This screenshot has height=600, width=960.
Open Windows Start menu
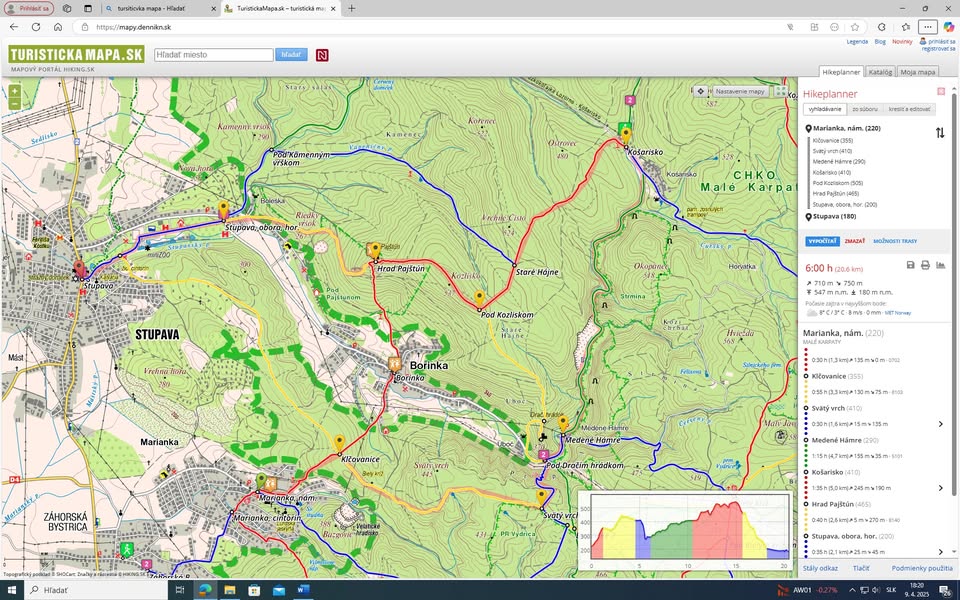12,590
